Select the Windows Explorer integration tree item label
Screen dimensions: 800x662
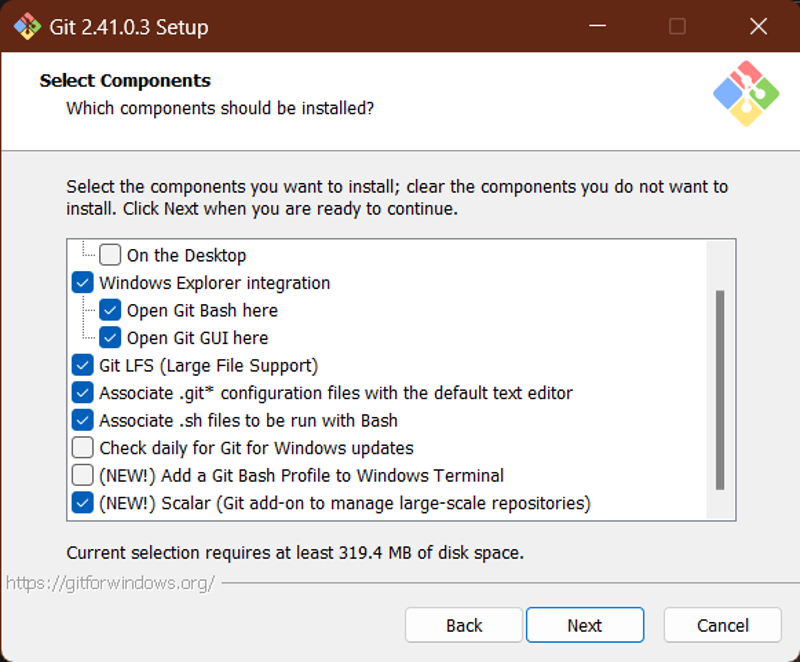click(x=215, y=283)
